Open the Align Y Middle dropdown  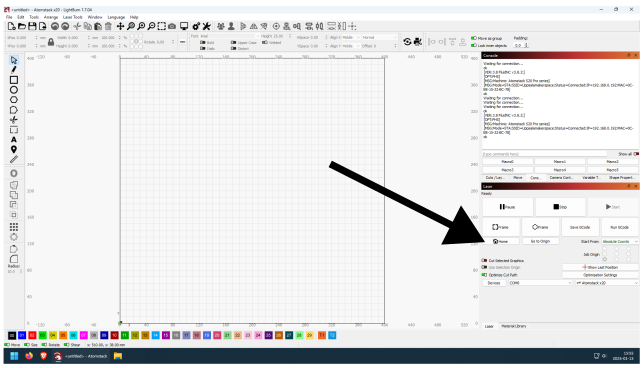coord(351,46)
